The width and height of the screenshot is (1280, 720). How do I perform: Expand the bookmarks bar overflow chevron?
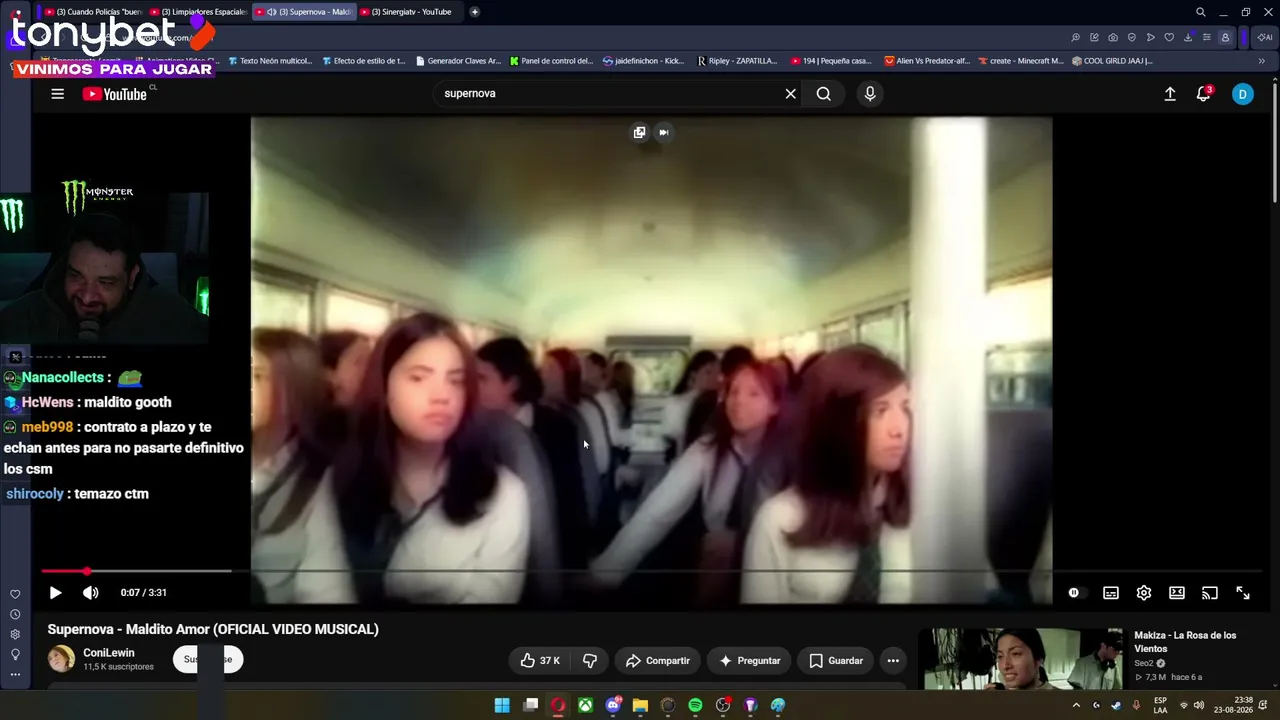(x=1262, y=61)
